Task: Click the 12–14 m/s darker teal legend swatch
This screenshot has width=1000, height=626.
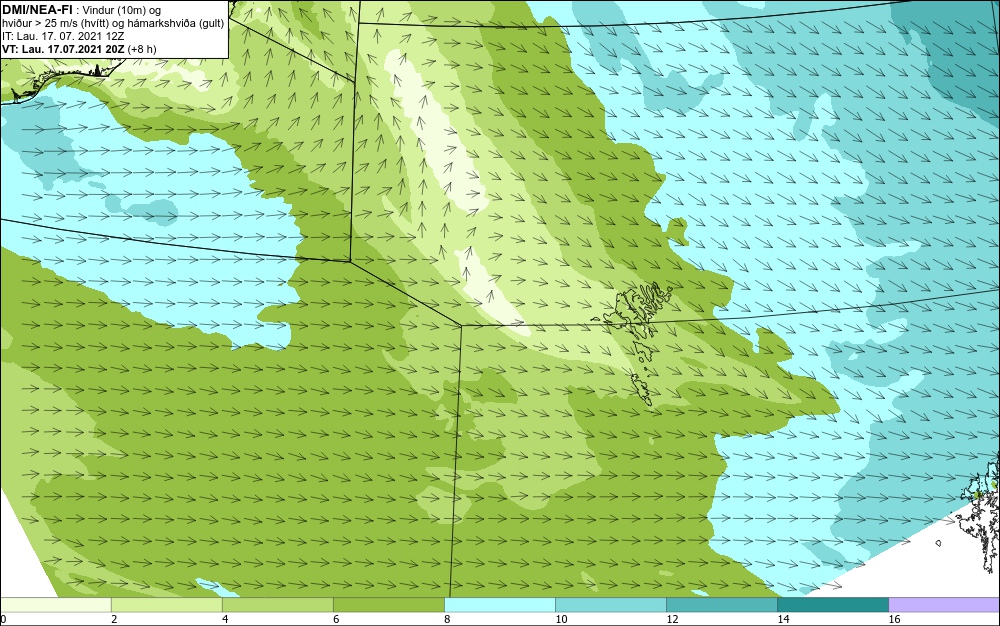Action: pos(721,605)
